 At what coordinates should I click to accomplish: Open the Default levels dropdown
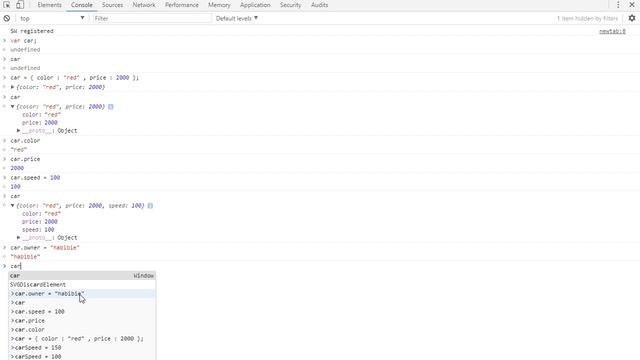pos(237,18)
